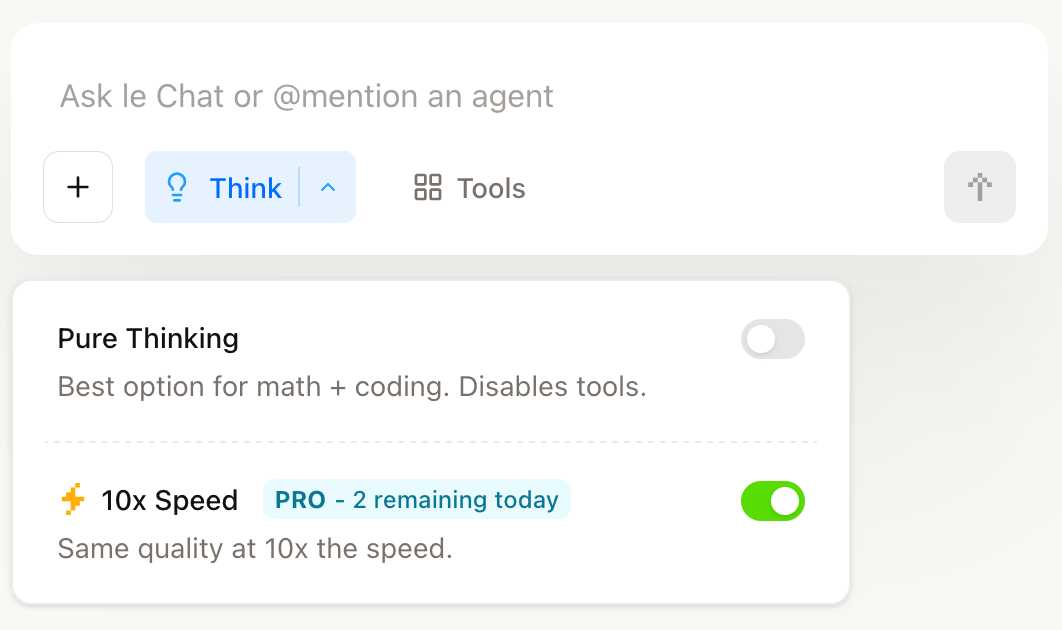Click the 10x Speed label

168,500
